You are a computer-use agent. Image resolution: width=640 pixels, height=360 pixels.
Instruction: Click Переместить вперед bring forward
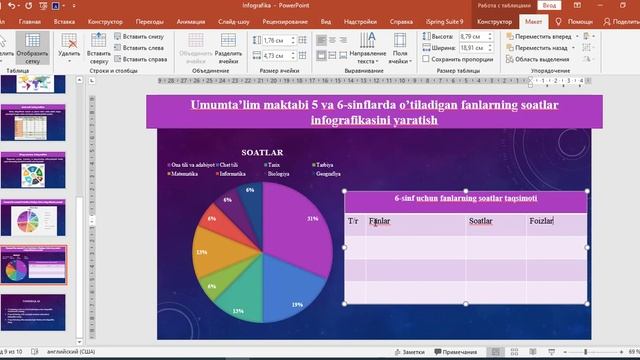[539, 36]
